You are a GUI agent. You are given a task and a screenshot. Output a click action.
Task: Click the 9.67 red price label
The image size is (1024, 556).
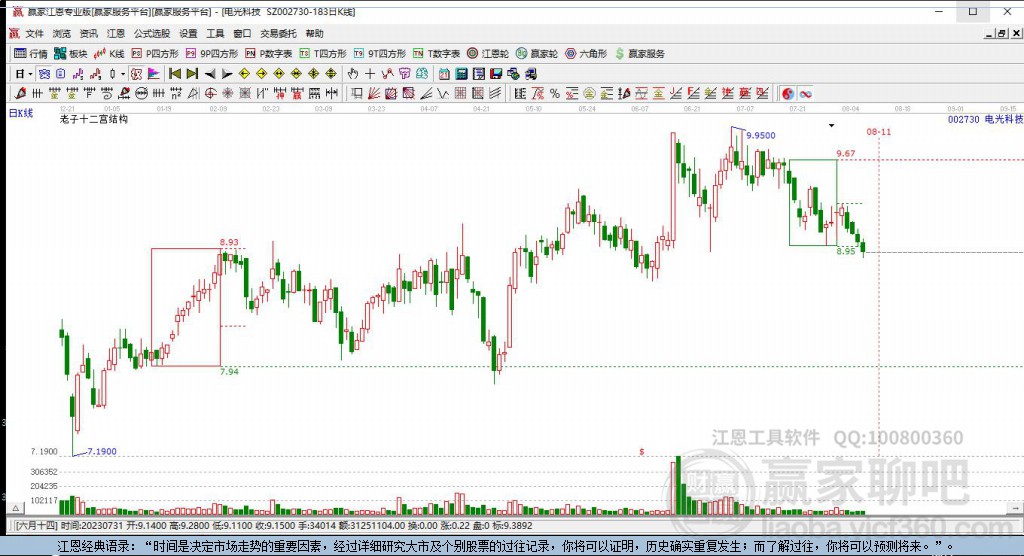pyautogui.click(x=846, y=154)
